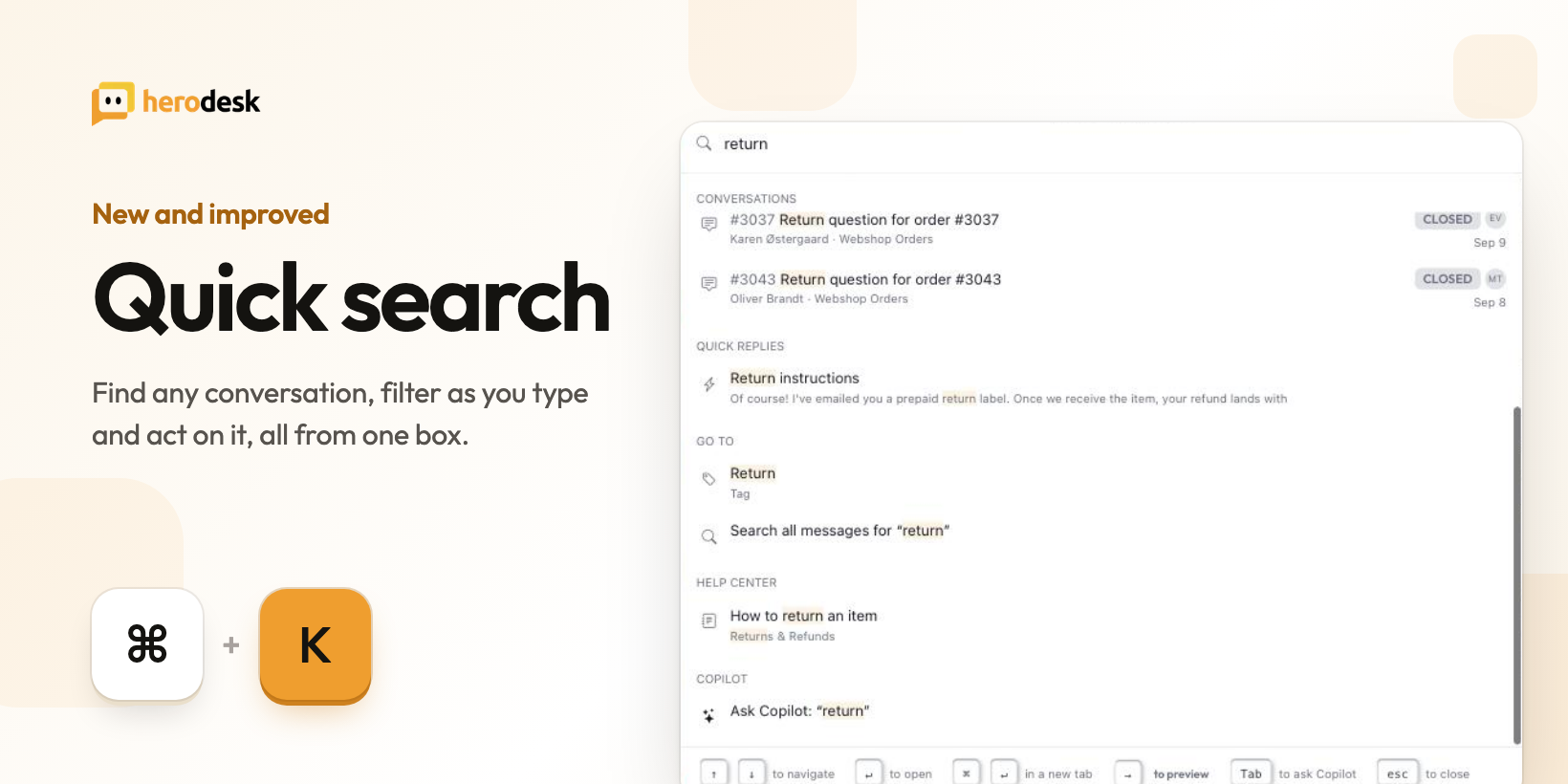Click the large orange K key

(316, 645)
